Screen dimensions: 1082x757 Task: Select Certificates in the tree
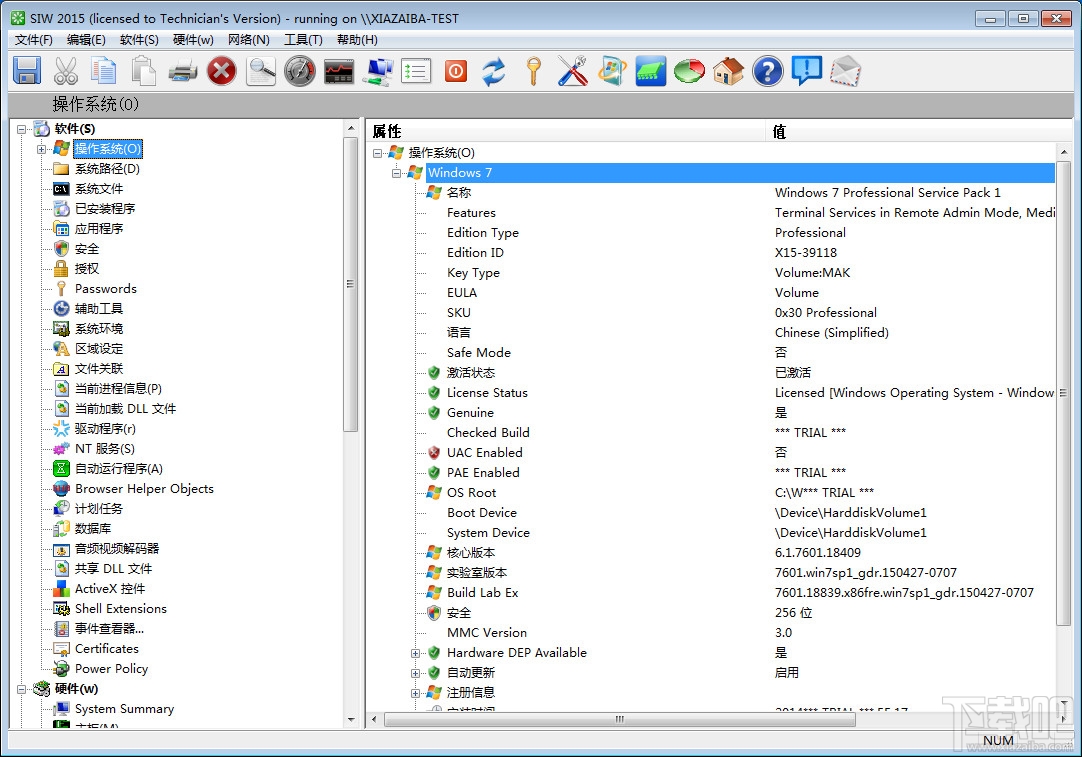(x=107, y=649)
